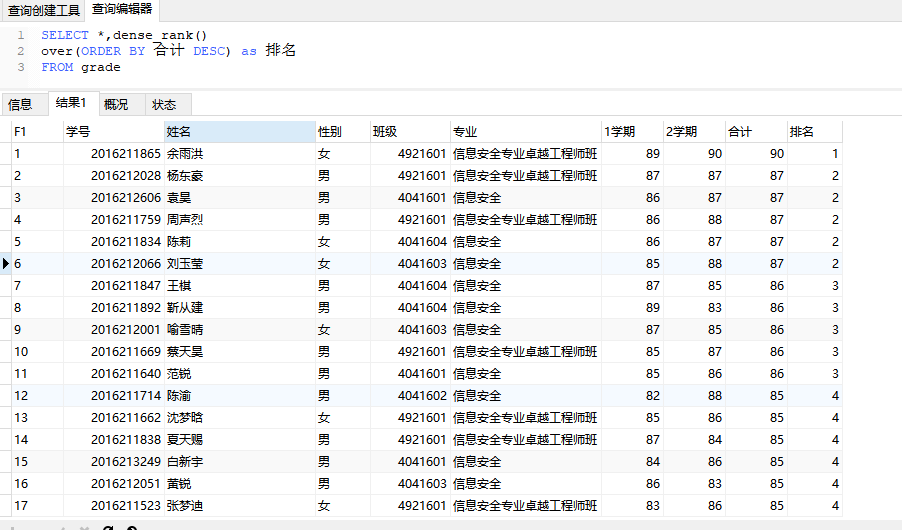
Task: Click the 排名 column header
Action: tap(815, 132)
